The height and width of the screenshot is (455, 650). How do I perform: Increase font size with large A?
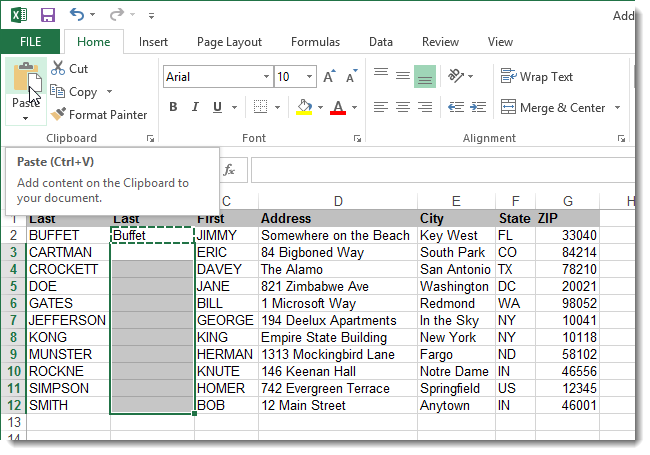click(x=329, y=77)
